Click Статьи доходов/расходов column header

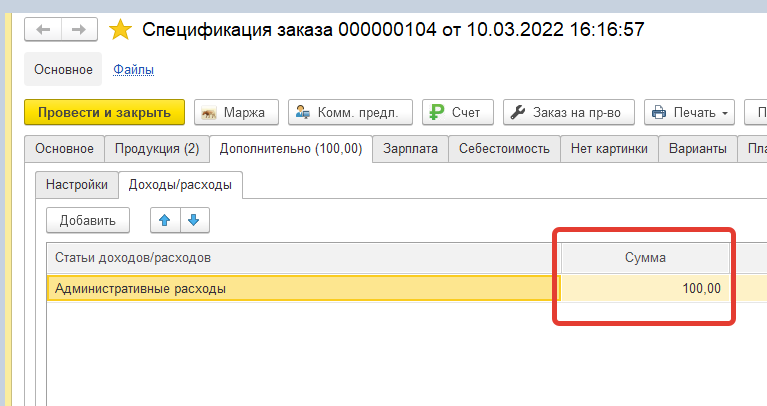tap(304, 258)
